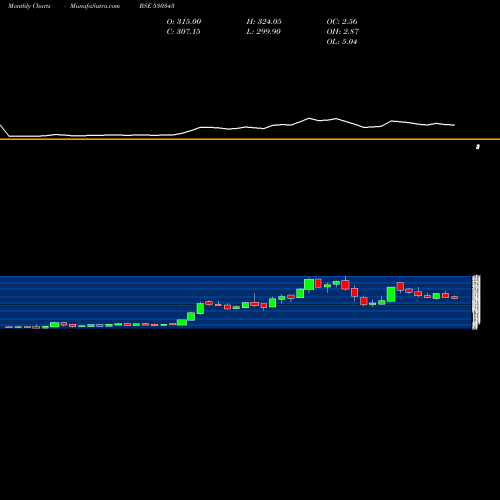Screen dimensions: 500x500
Task: Click the 'OH: 2.87' value
Action: [x=342, y=31]
